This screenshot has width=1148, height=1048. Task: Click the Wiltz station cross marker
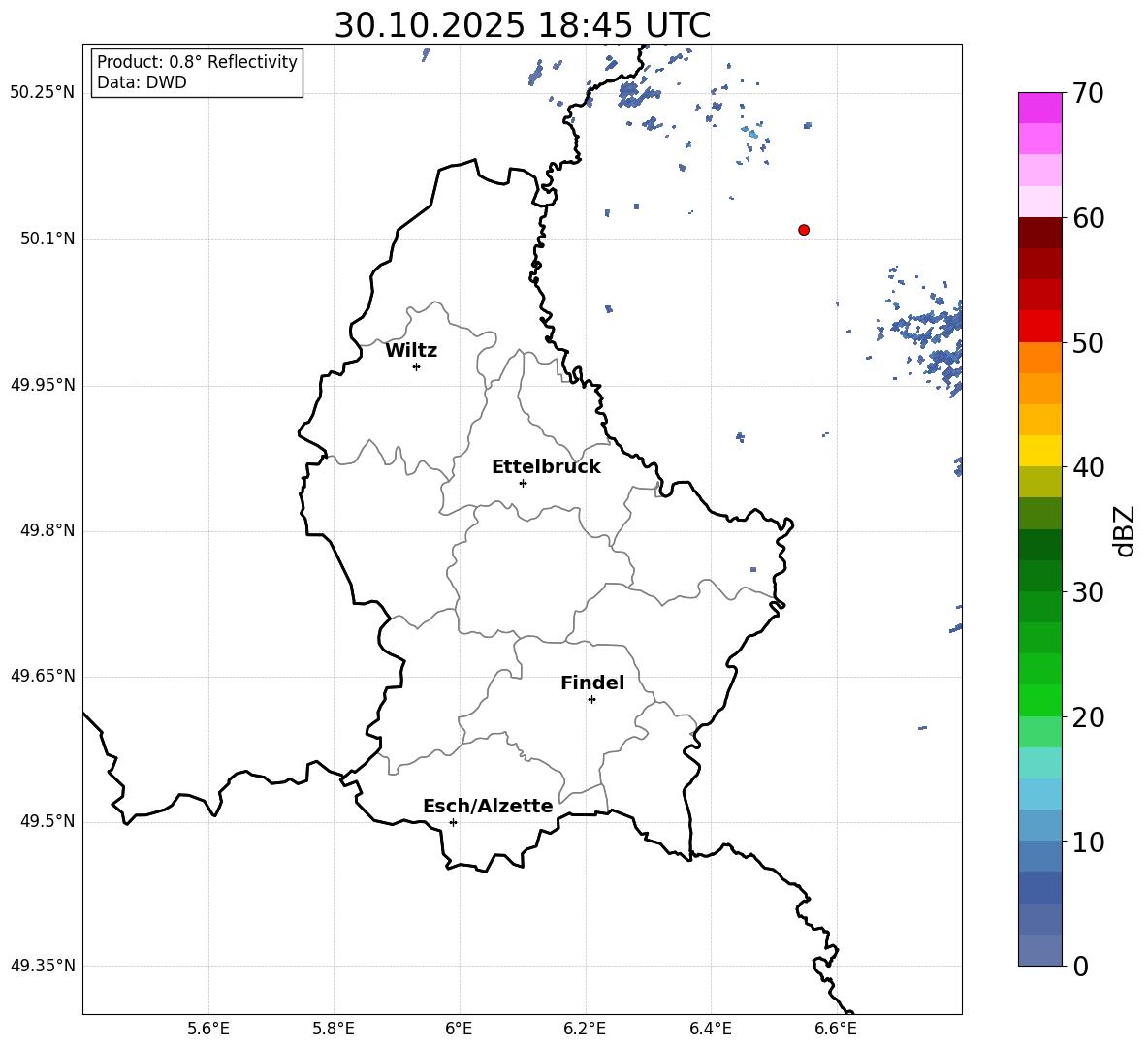click(416, 366)
